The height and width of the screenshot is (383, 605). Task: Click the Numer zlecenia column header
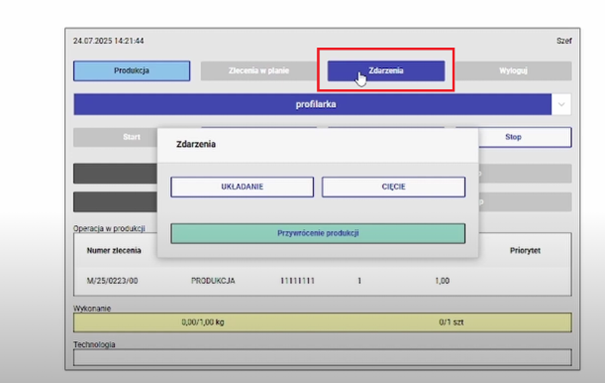coord(114,251)
